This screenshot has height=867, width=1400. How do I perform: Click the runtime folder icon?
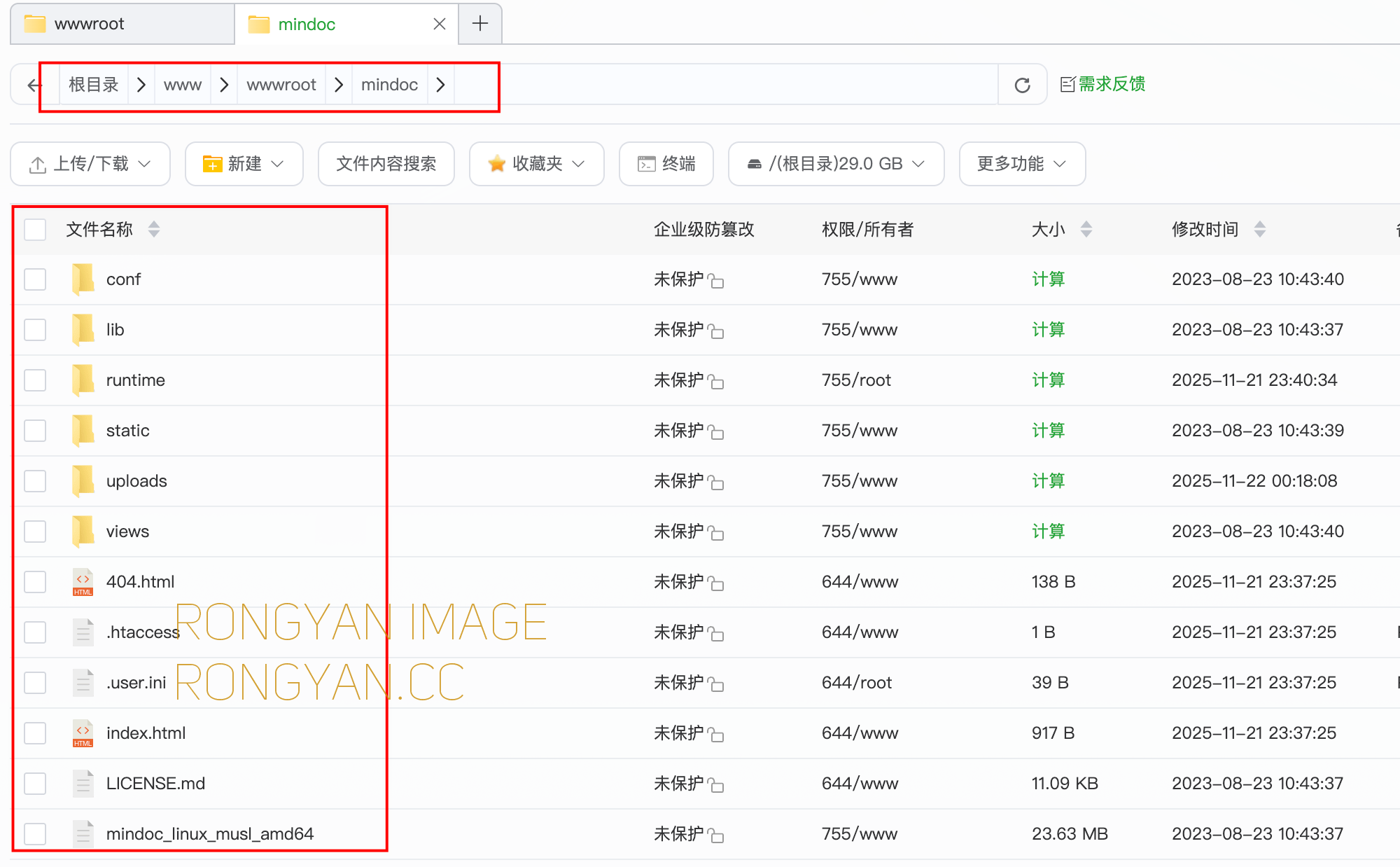pos(83,380)
